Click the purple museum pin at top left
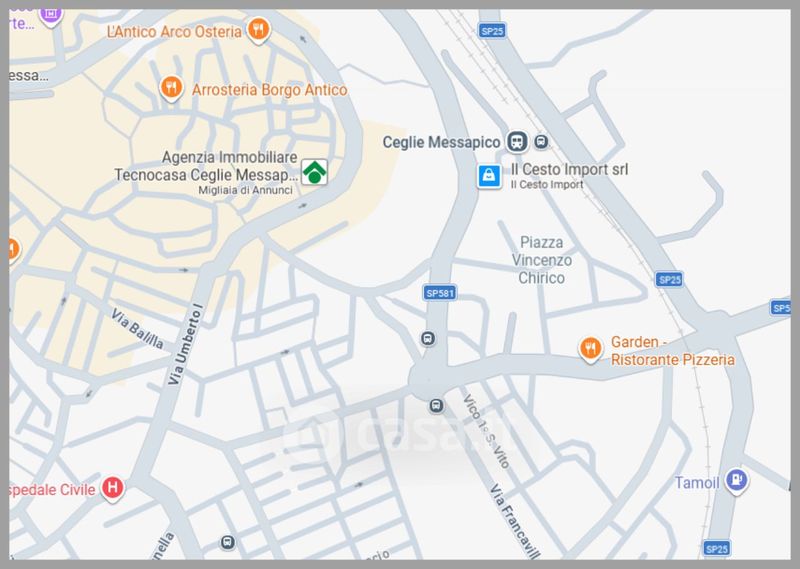This screenshot has width=800, height=569. (51, 16)
